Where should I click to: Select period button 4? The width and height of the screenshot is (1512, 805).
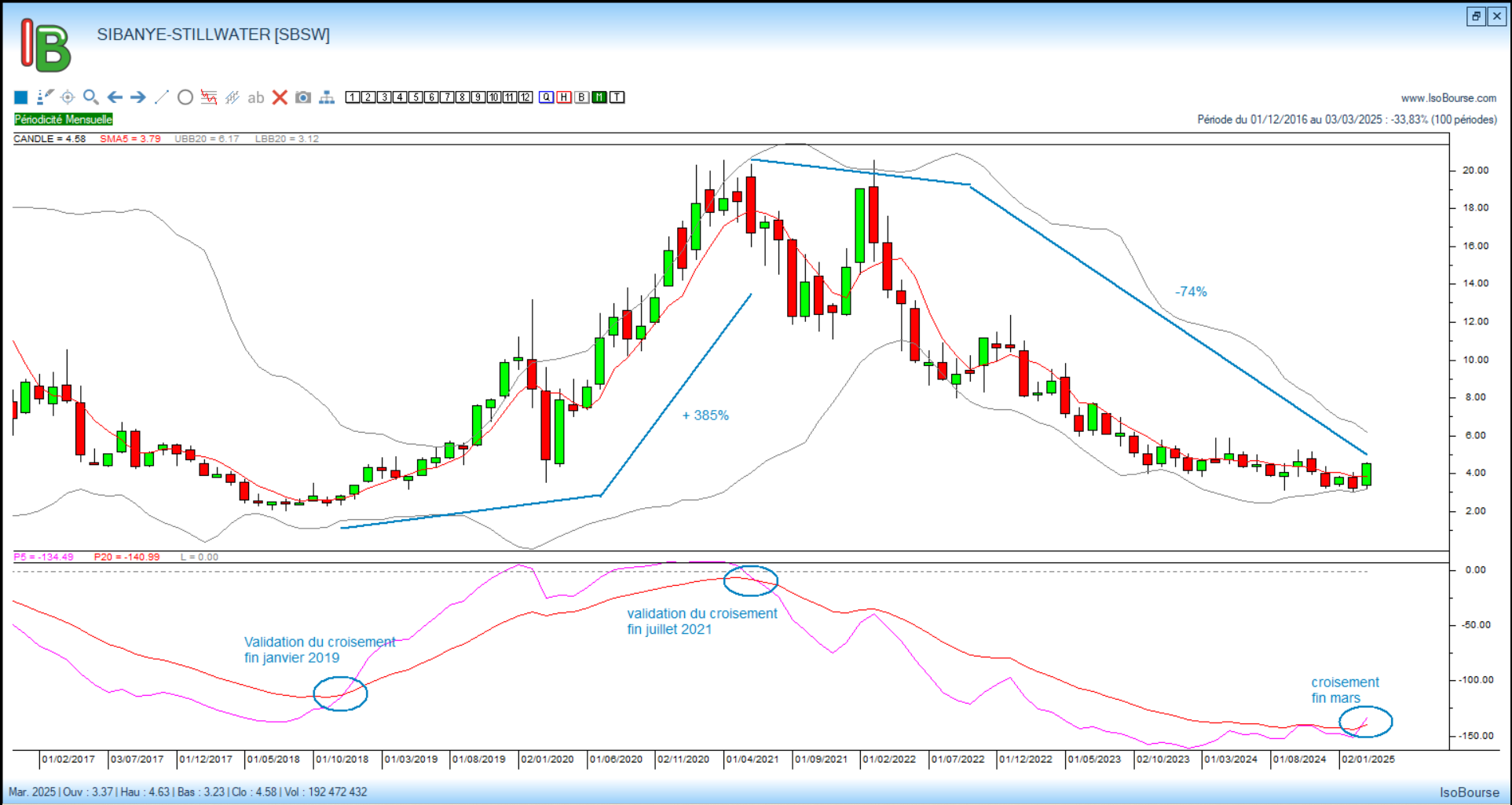pyautogui.click(x=400, y=97)
